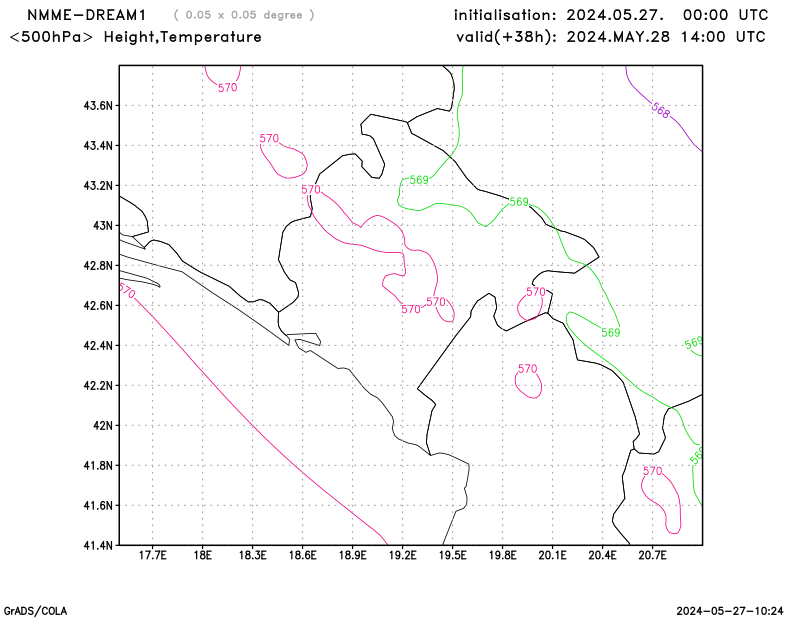Select the 42.6N latitude axis label
Screen dimensions: 800x618
point(98,305)
